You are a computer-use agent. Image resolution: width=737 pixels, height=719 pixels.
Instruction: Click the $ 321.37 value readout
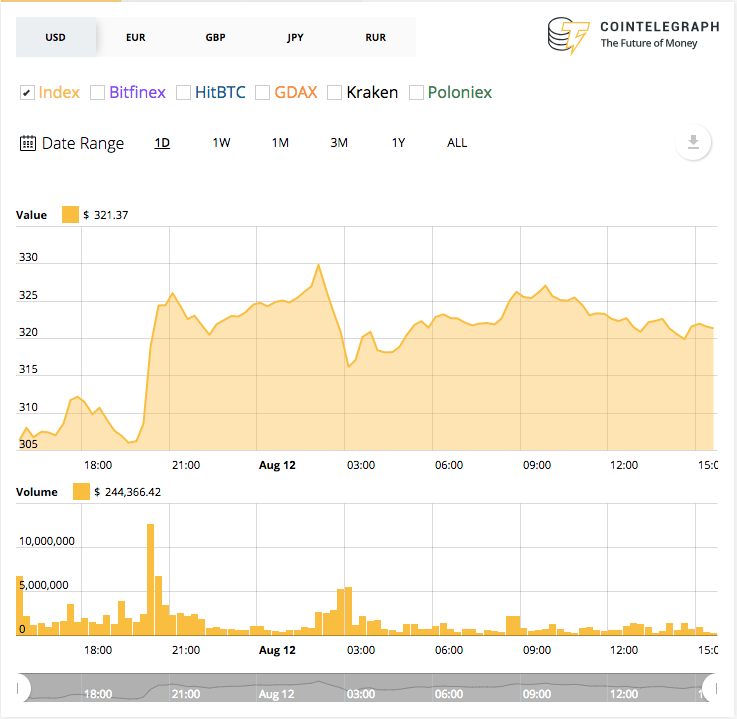click(106, 215)
